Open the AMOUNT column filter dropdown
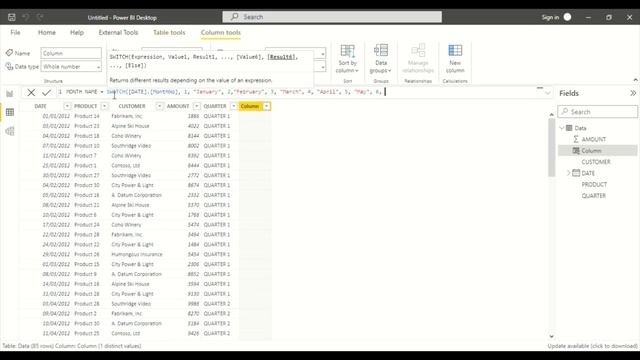 tap(197, 106)
